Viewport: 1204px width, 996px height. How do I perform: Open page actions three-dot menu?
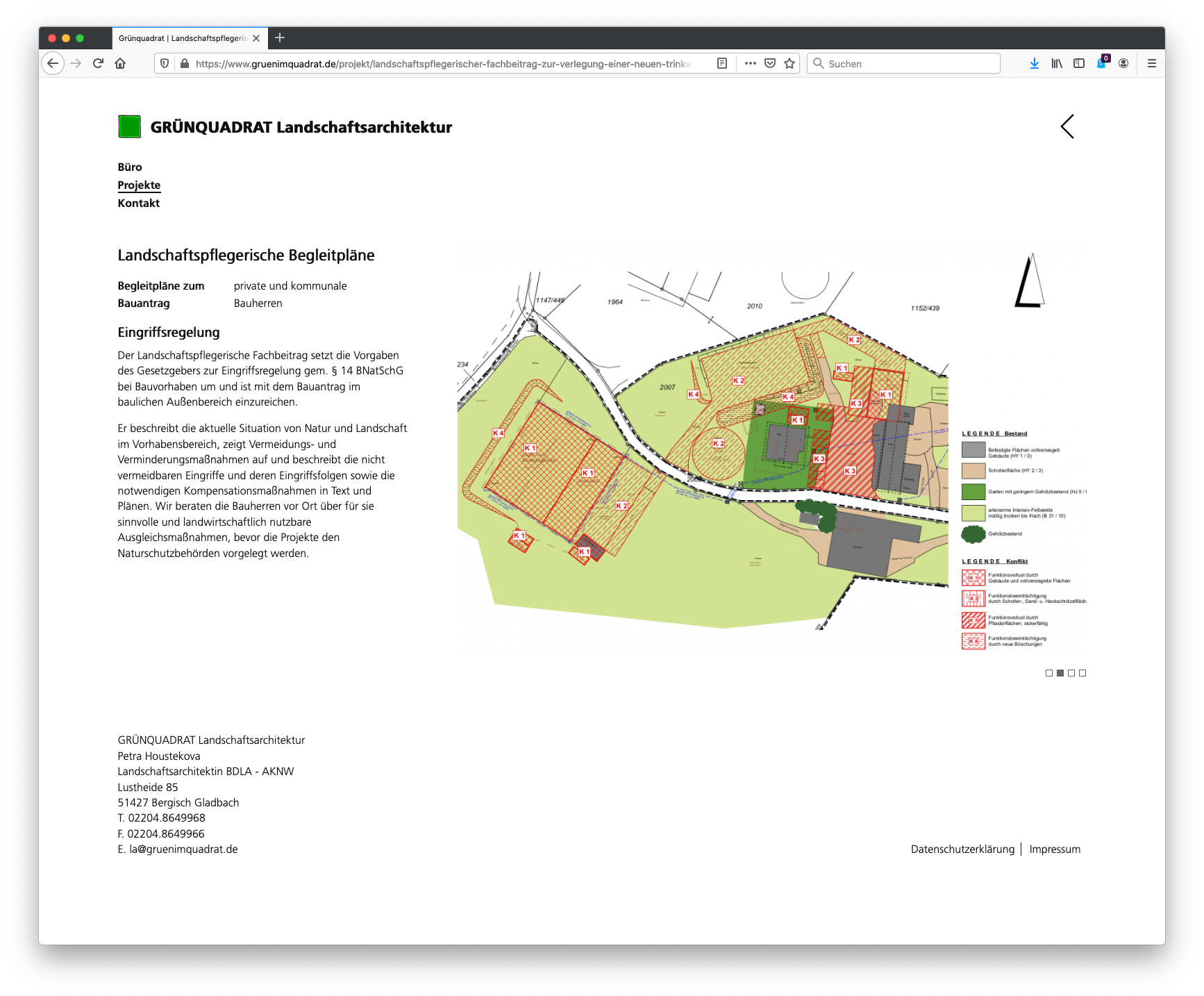[x=750, y=63]
